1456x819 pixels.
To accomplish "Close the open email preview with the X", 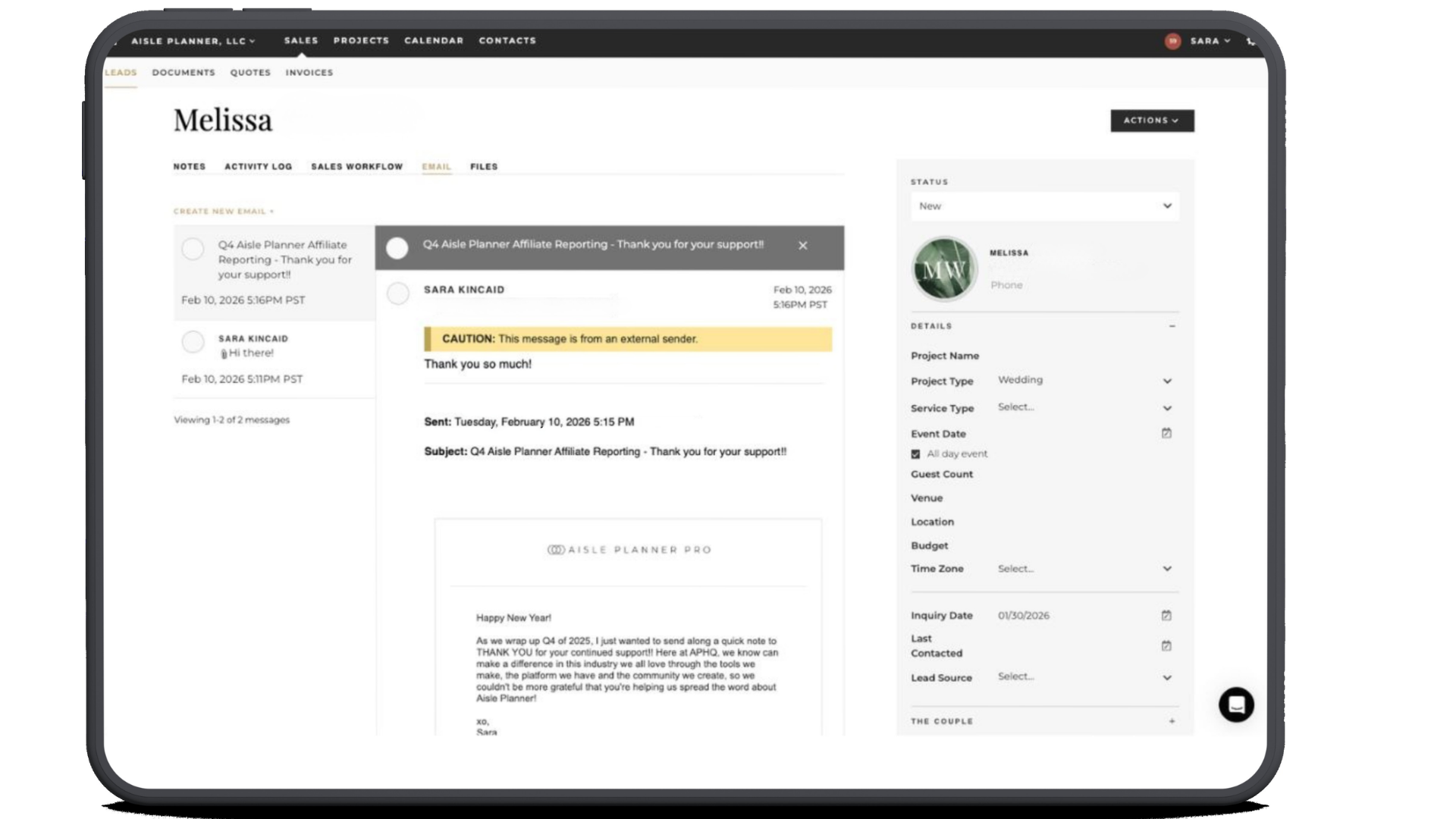I will coord(802,246).
